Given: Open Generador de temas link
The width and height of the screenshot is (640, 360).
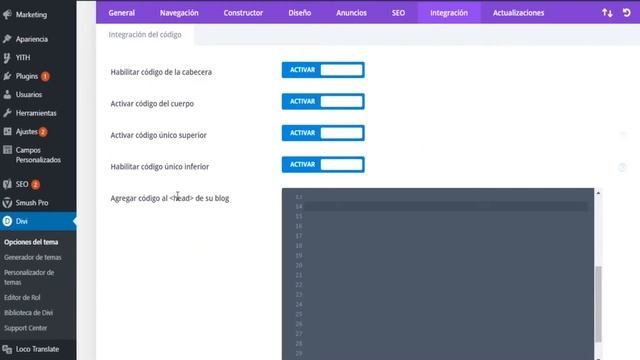Looking at the screenshot, I should [x=33, y=257].
